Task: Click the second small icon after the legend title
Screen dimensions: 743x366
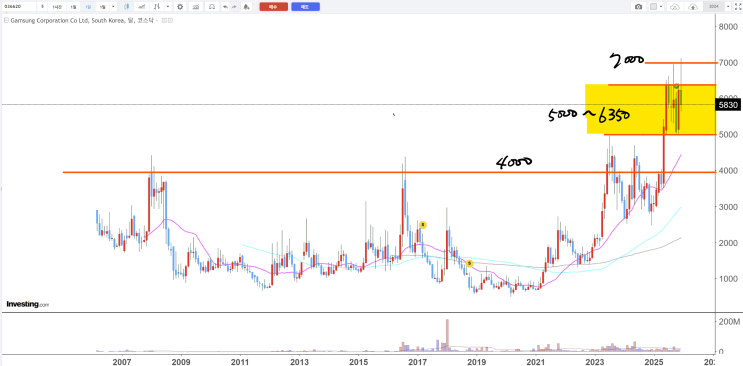Action: 170,20
